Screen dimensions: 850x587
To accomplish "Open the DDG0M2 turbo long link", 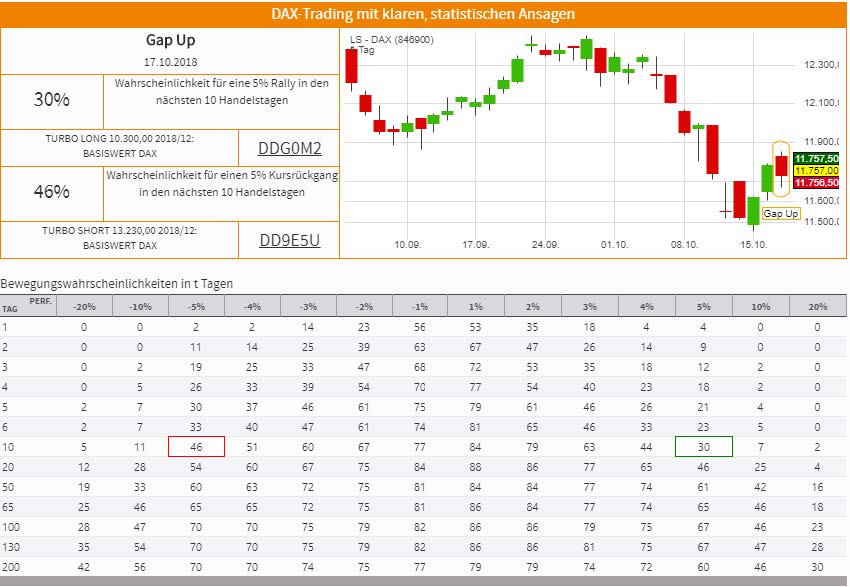I will (289, 148).
